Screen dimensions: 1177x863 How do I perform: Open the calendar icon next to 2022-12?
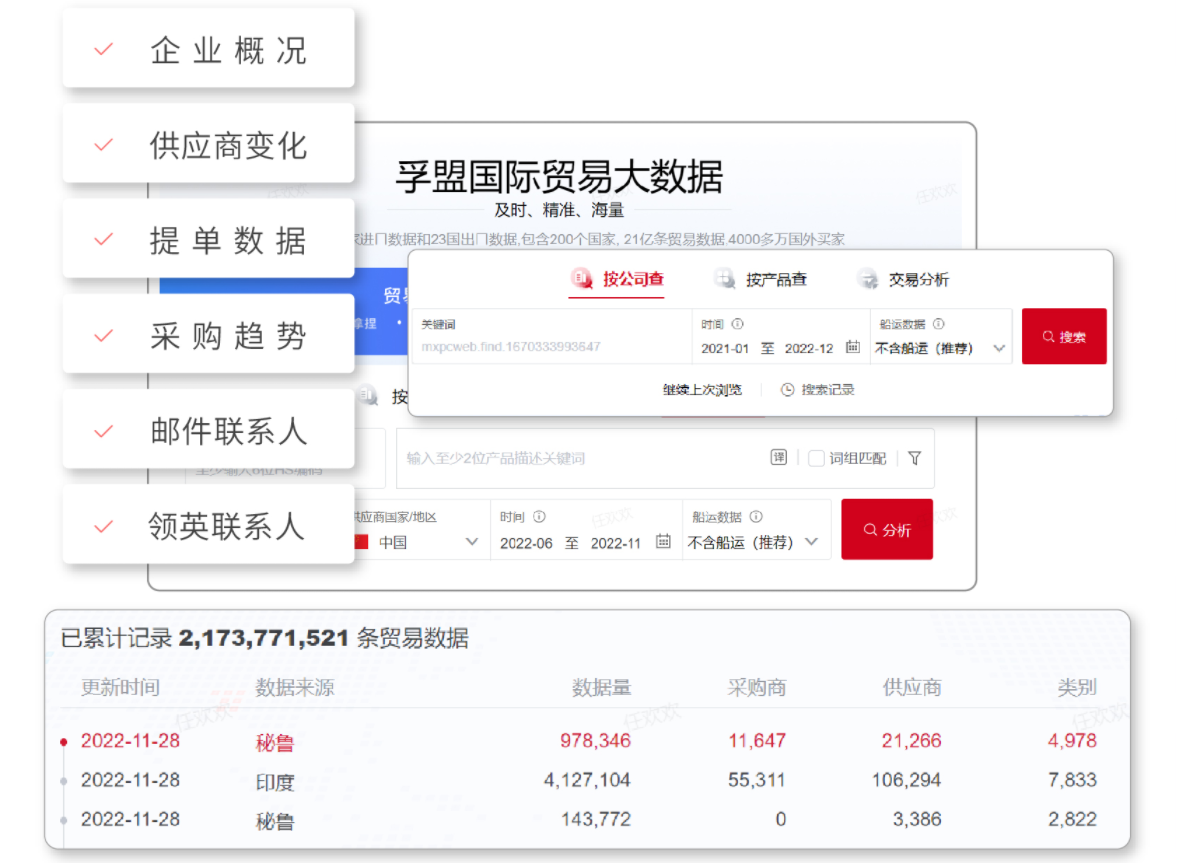point(852,346)
